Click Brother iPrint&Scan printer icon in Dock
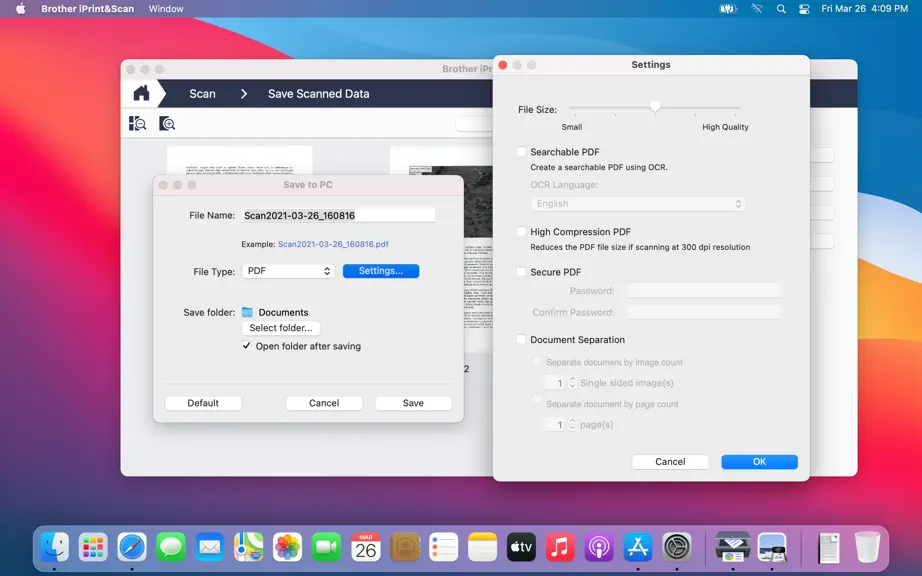 pyautogui.click(x=733, y=547)
